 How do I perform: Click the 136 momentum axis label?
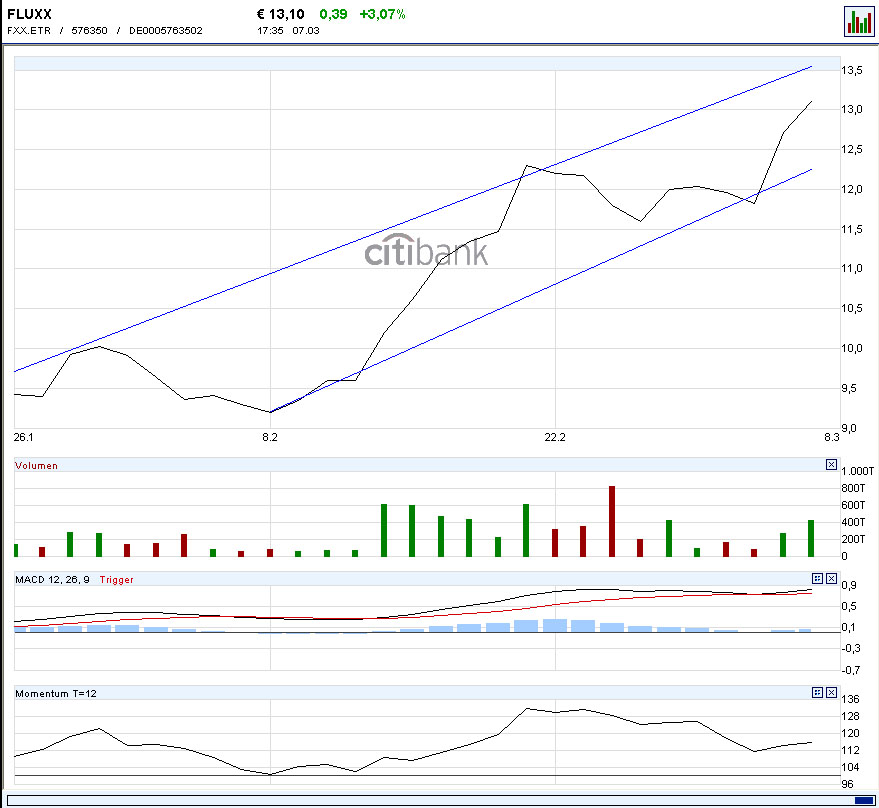click(x=850, y=699)
